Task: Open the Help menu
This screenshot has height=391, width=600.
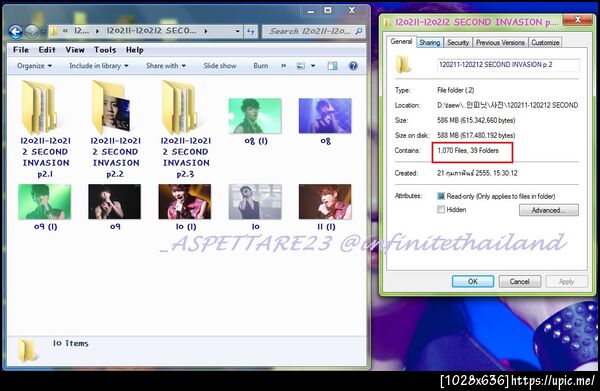Action: point(135,50)
